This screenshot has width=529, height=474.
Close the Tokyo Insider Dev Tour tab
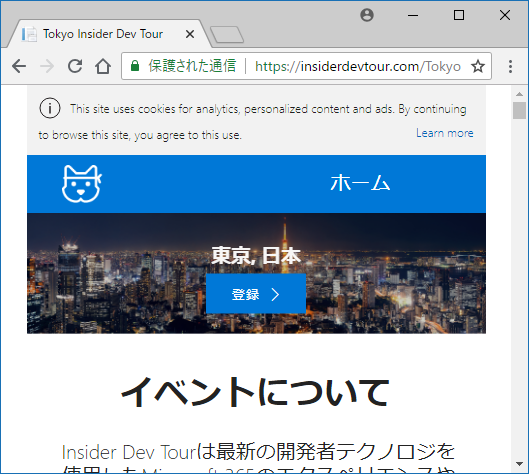[x=190, y=34]
